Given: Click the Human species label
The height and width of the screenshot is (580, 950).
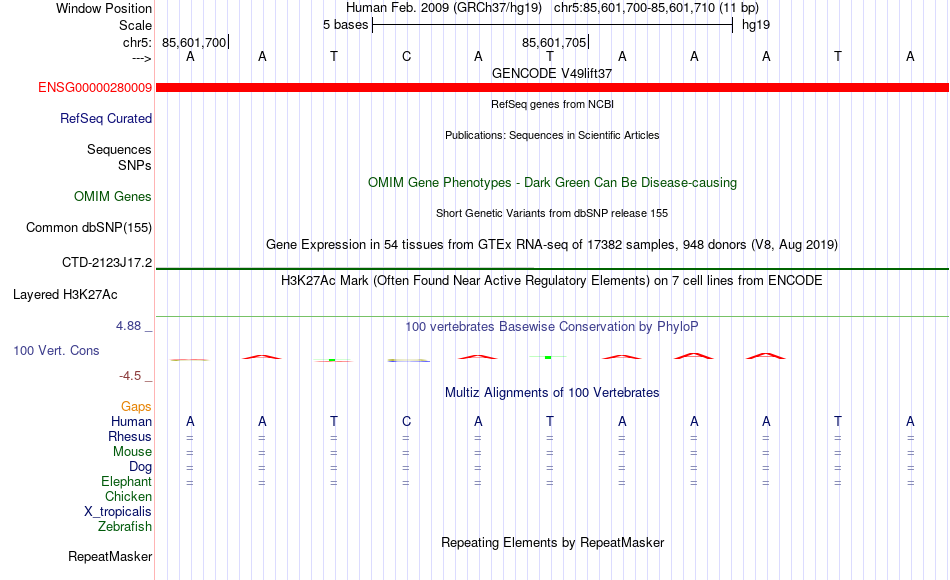Looking at the screenshot, I should [131, 422].
